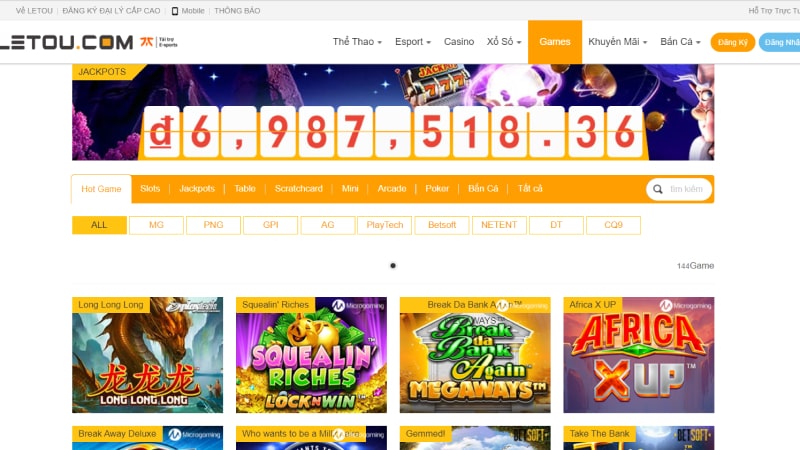Viewport: 800px width, 450px height.
Task: Expand the Xổ Số dropdown menu
Action: click(504, 42)
